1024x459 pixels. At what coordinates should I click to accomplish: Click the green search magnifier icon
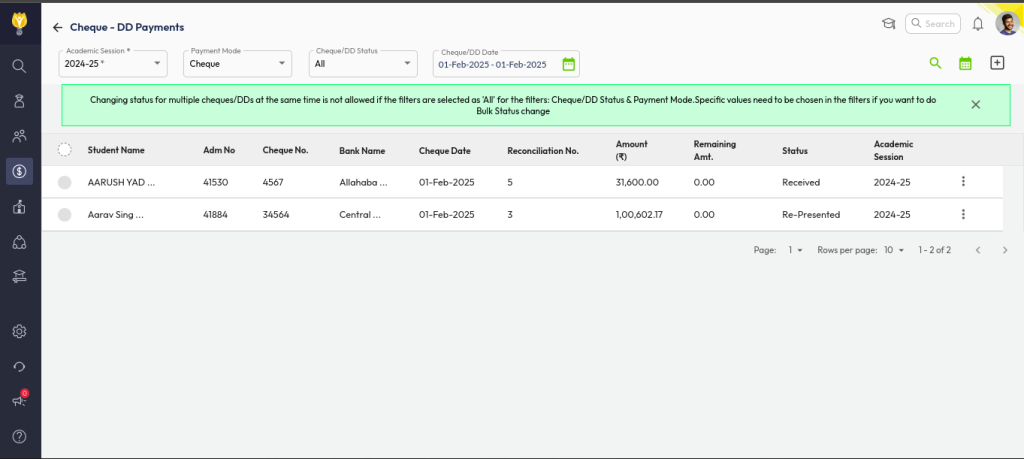(x=935, y=63)
